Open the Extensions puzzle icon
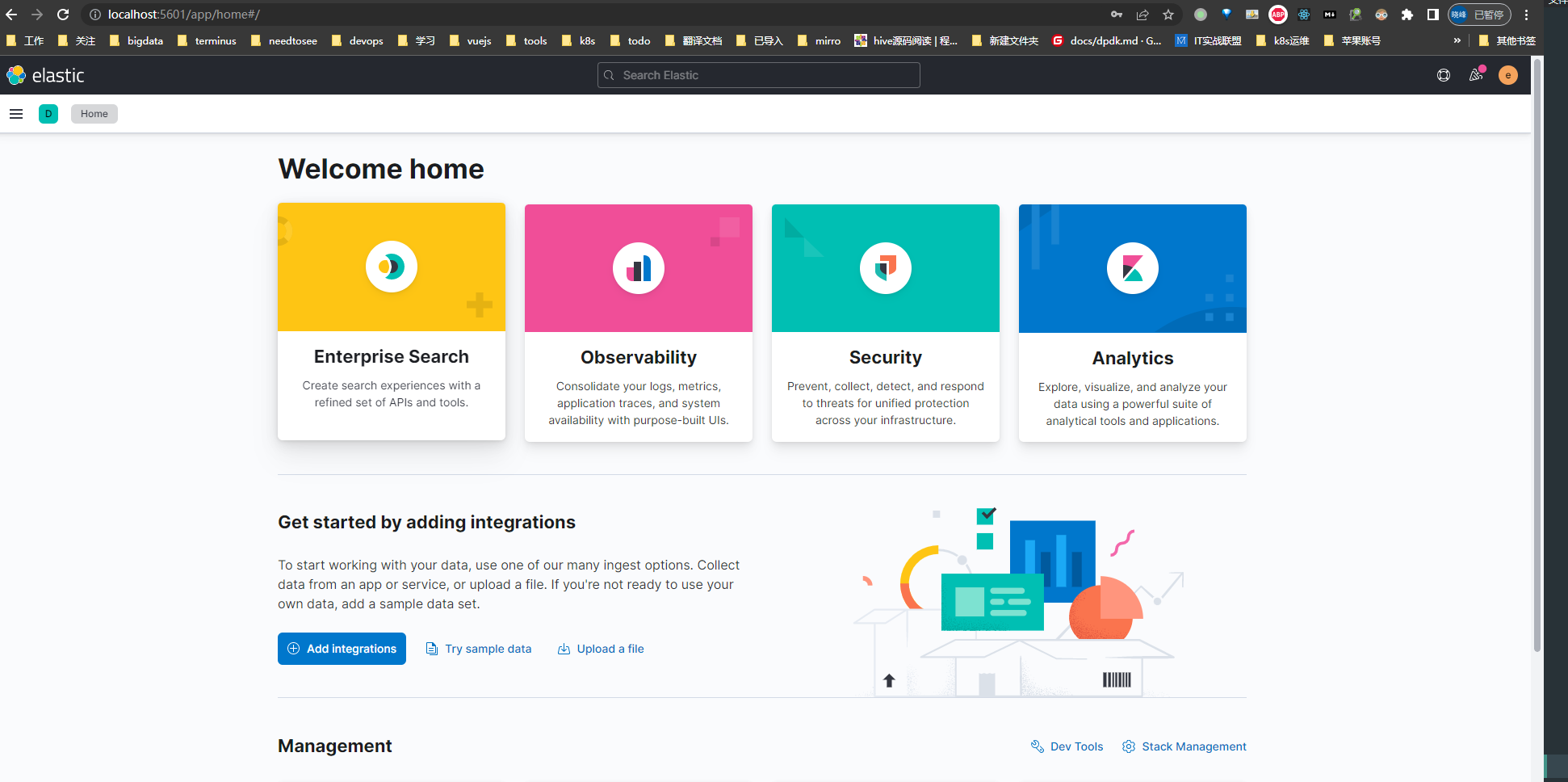The height and width of the screenshot is (782, 1568). [1407, 15]
